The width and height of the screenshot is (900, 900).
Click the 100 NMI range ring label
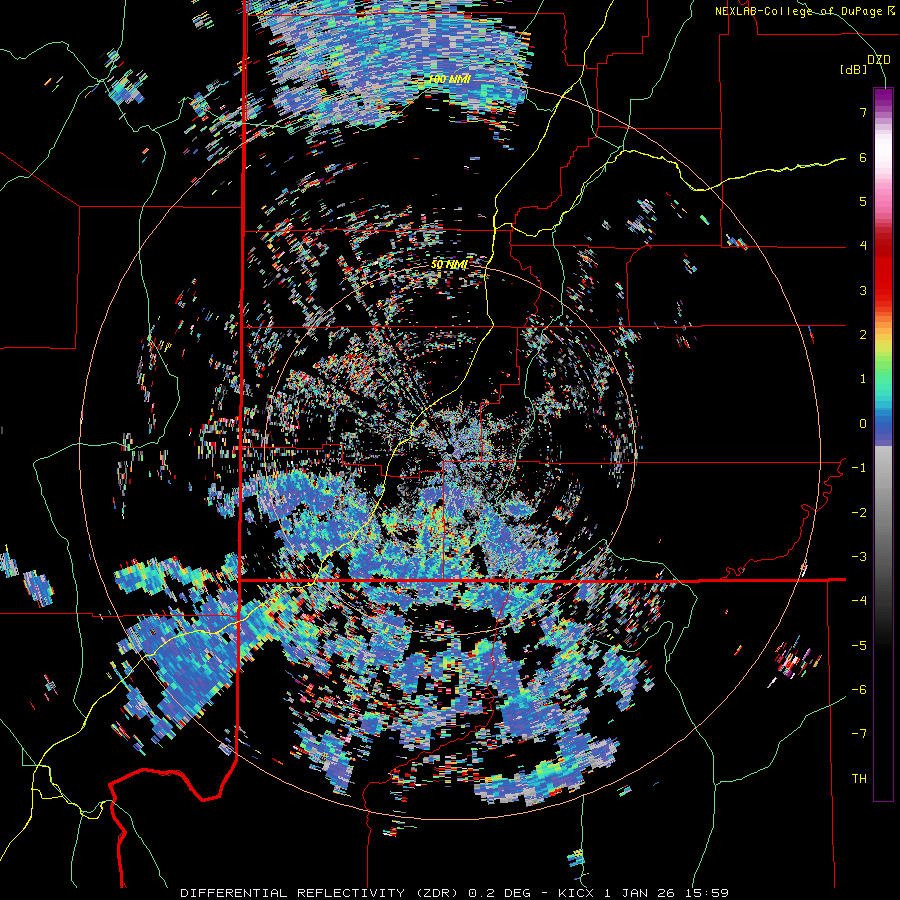449,79
